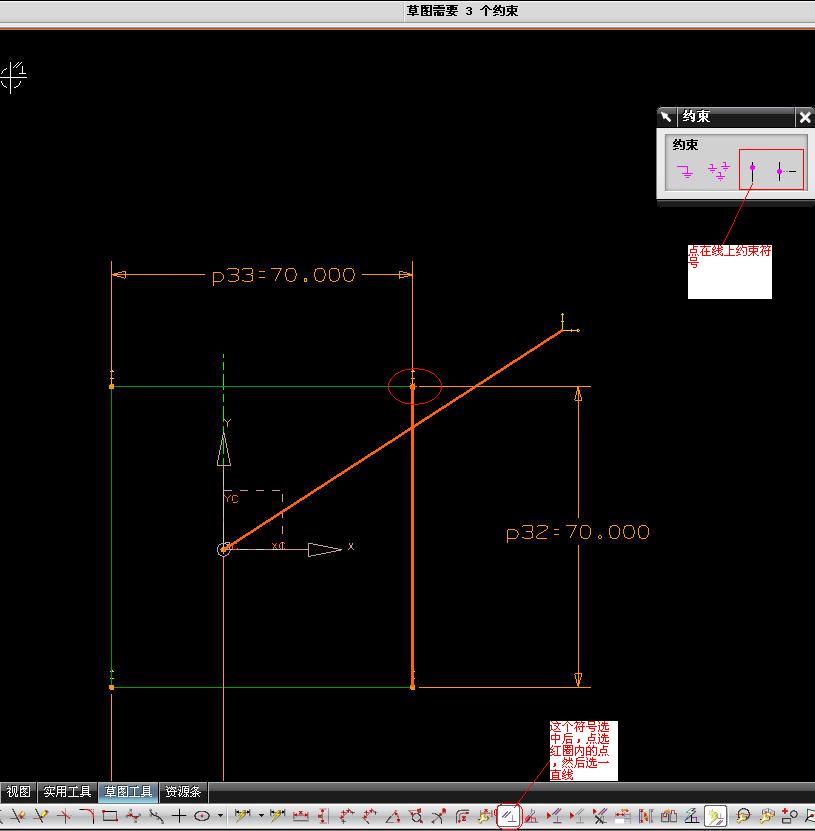Select the Rectangle sketch tool
Screen dimensions: 815x831
pyautogui.click(x=110, y=816)
